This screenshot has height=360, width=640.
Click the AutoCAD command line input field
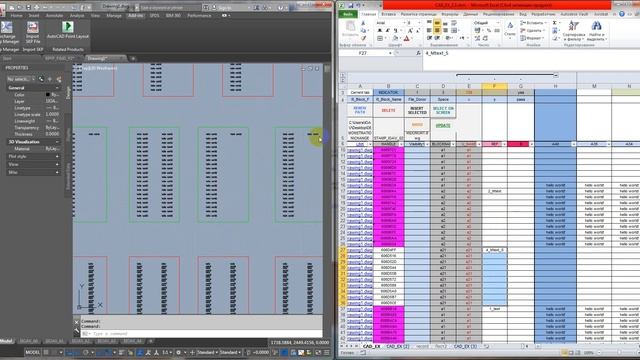click(x=202, y=333)
